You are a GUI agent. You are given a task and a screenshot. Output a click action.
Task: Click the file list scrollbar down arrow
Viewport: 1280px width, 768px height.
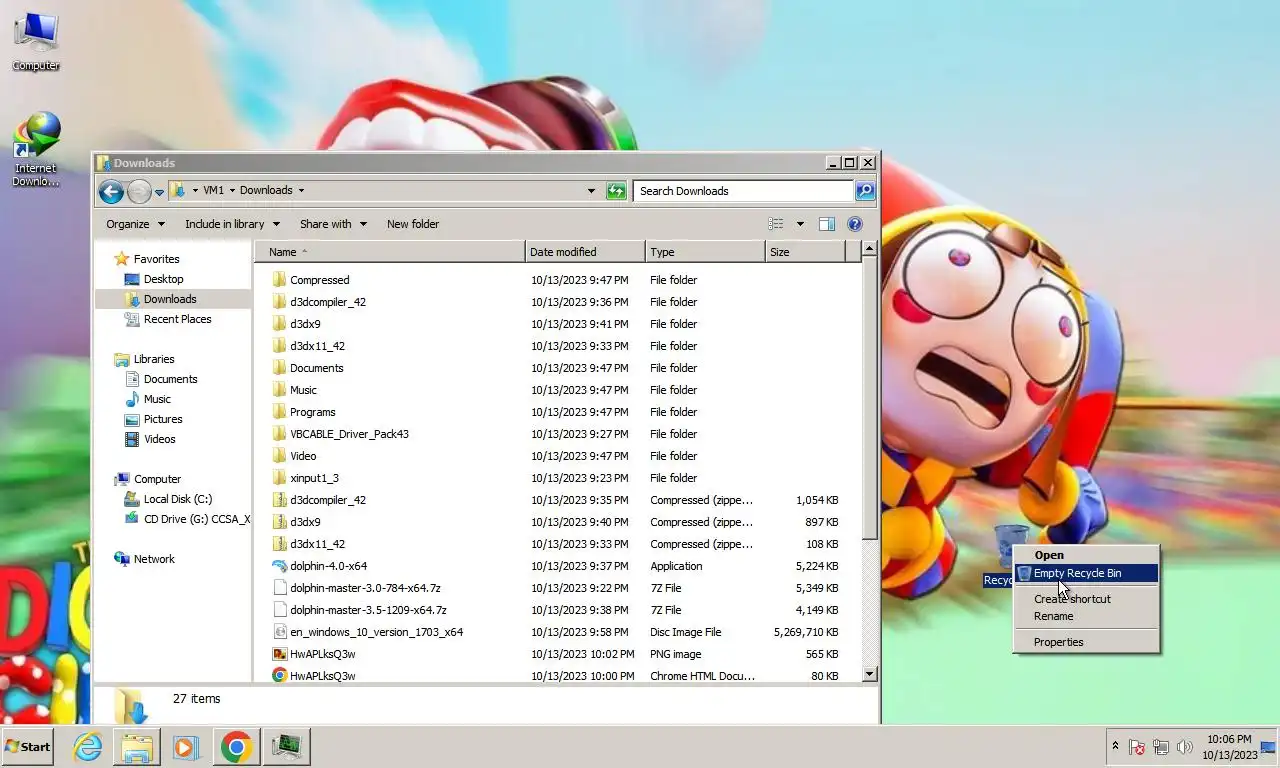[869, 674]
